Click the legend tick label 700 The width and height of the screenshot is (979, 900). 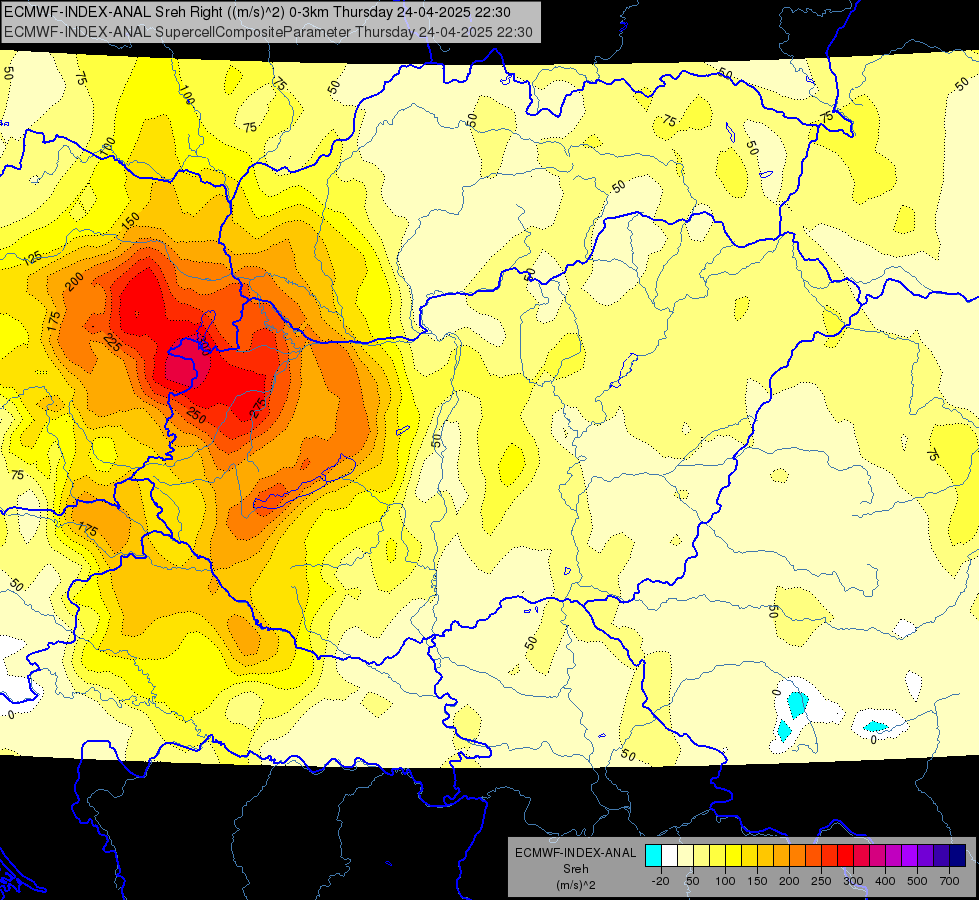click(x=950, y=881)
